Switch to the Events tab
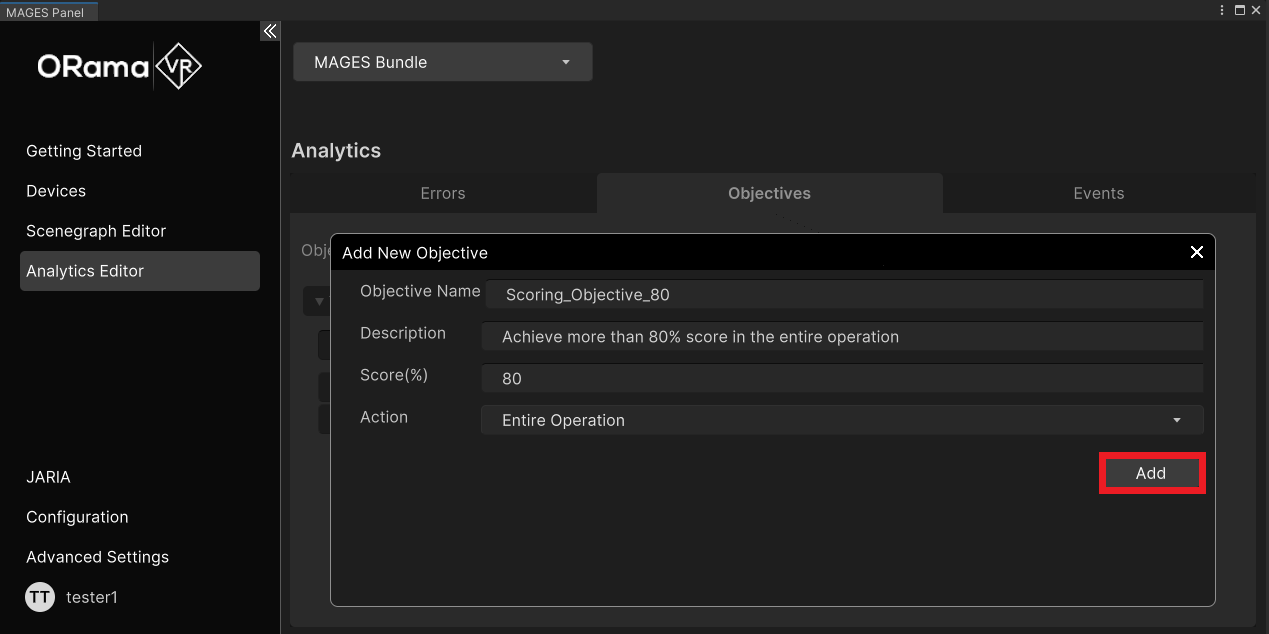This screenshot has width=1269, height=634. coord(1098,193)
